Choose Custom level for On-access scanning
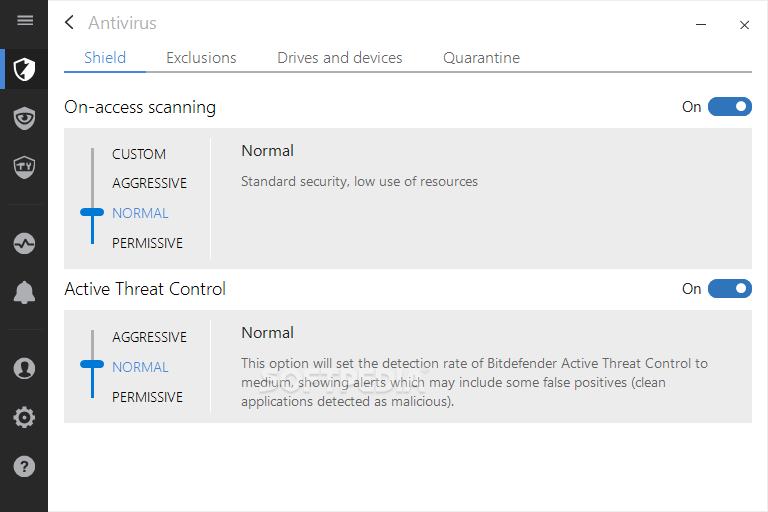 pos(139,154)
